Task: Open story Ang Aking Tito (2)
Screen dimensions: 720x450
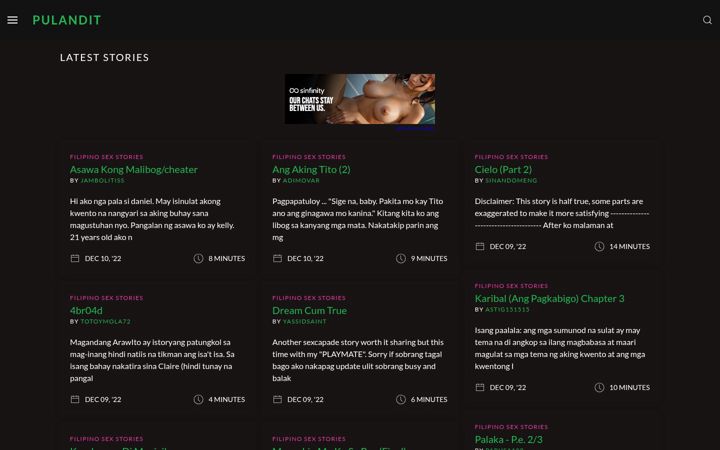Action: click(x=311, y=169)
